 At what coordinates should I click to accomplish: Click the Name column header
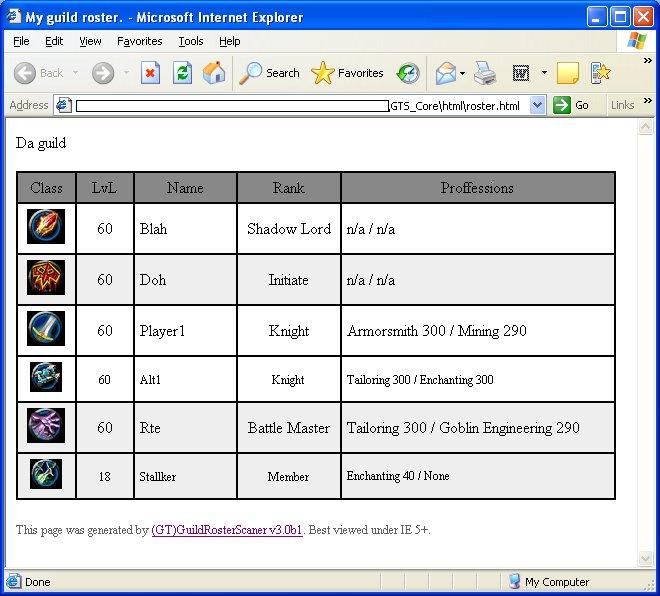pos(185,188)
